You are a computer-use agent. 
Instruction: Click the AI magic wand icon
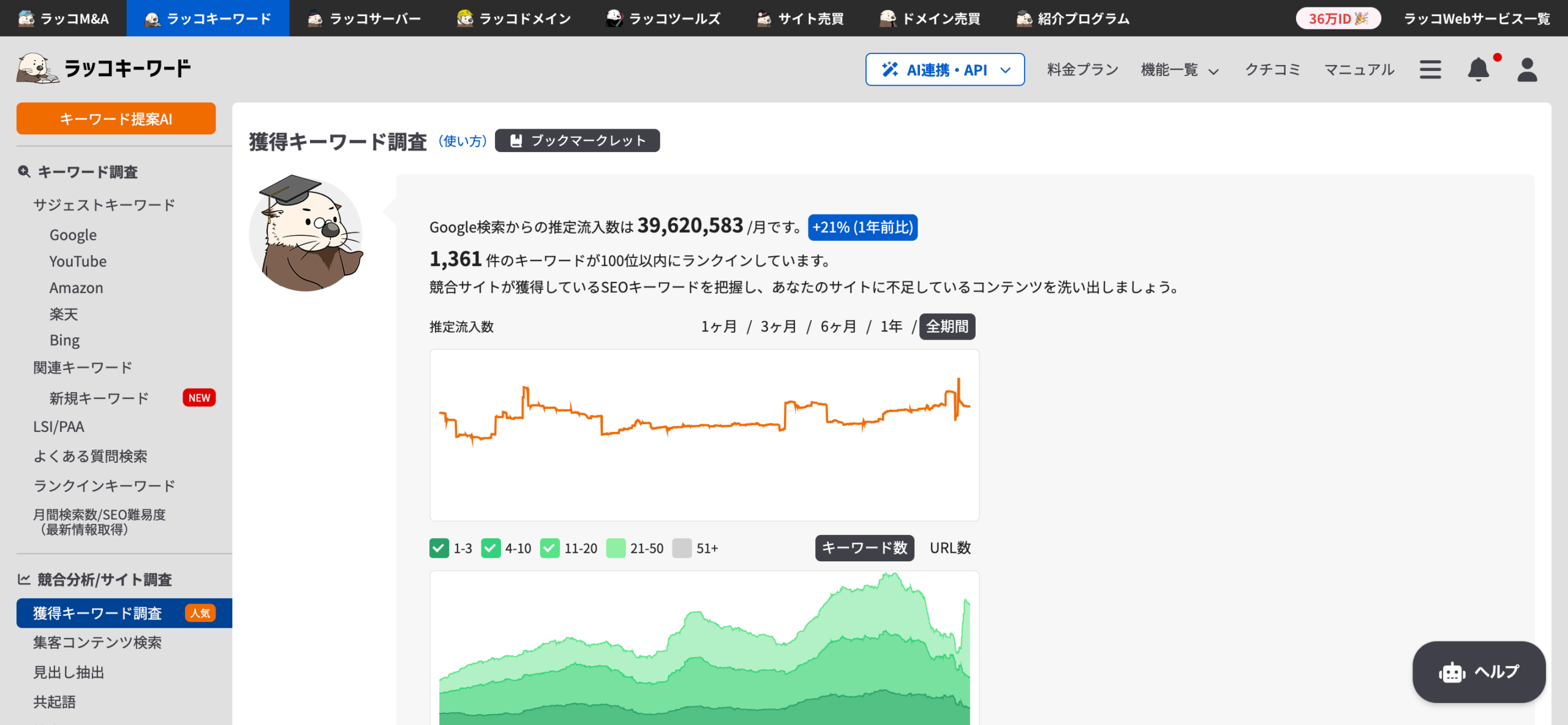click(890, 69)
